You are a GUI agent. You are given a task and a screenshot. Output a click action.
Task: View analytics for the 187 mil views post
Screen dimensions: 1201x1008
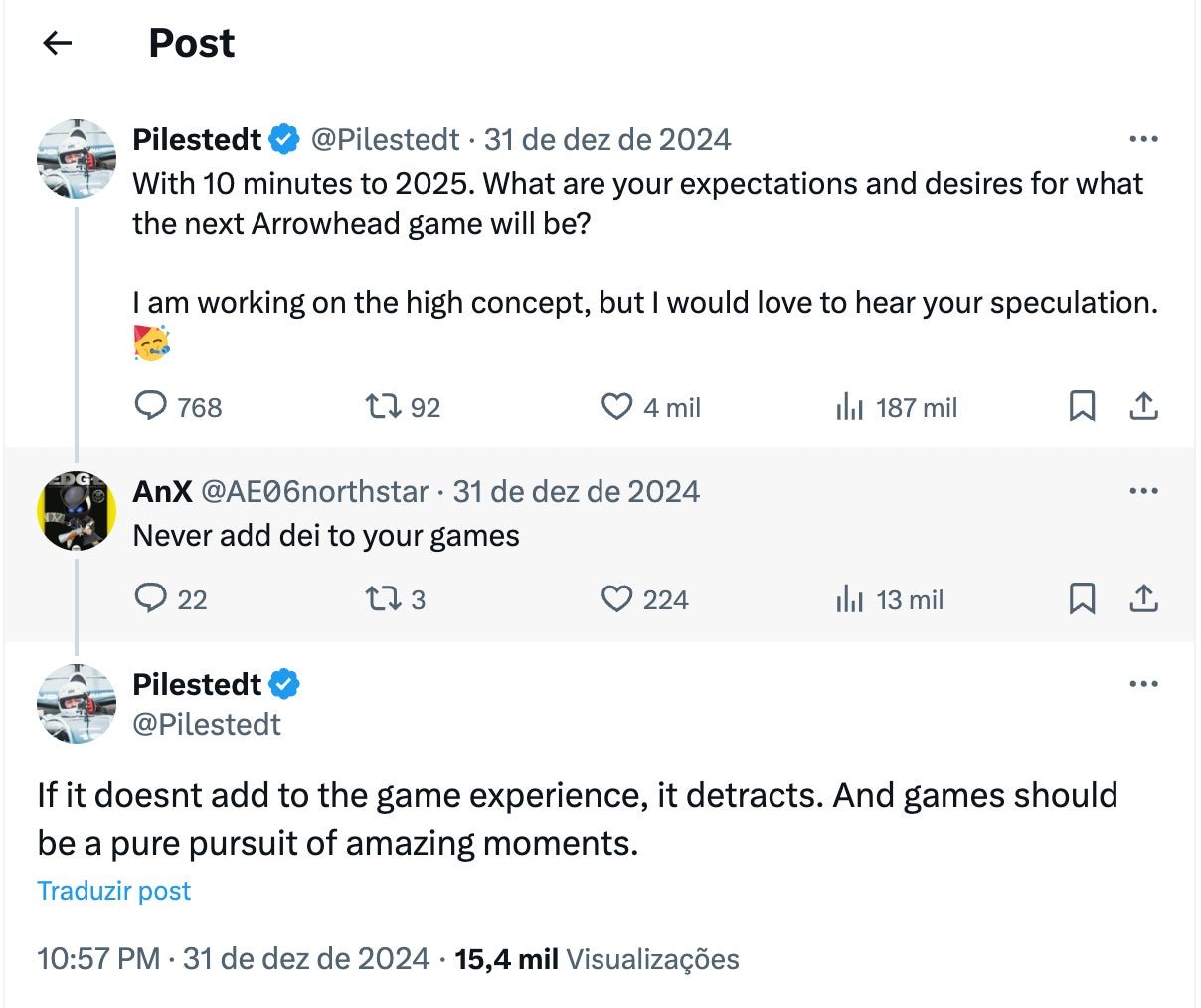[848, 406]
